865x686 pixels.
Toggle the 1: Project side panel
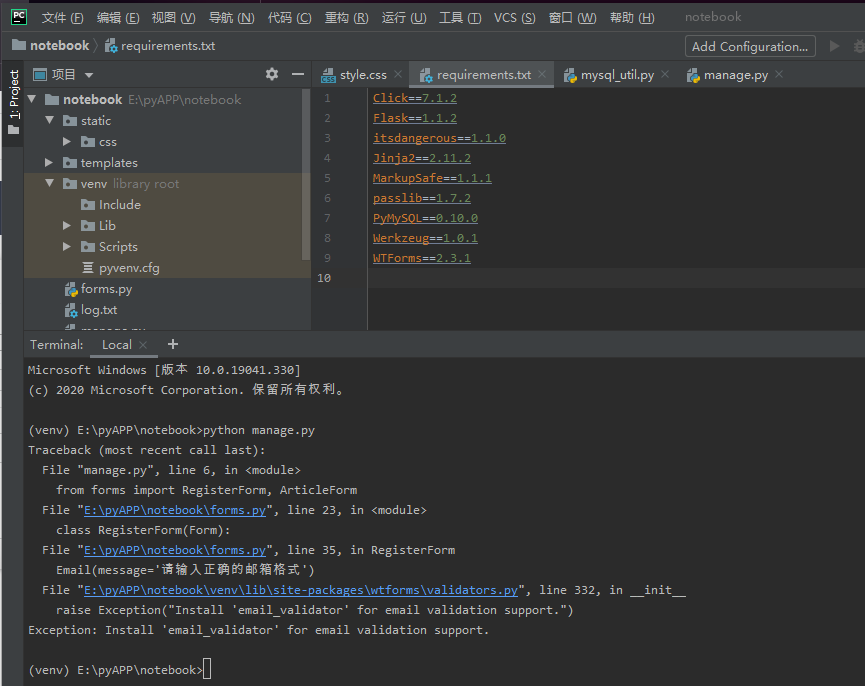pyautogui.click(x=13, y=96)
